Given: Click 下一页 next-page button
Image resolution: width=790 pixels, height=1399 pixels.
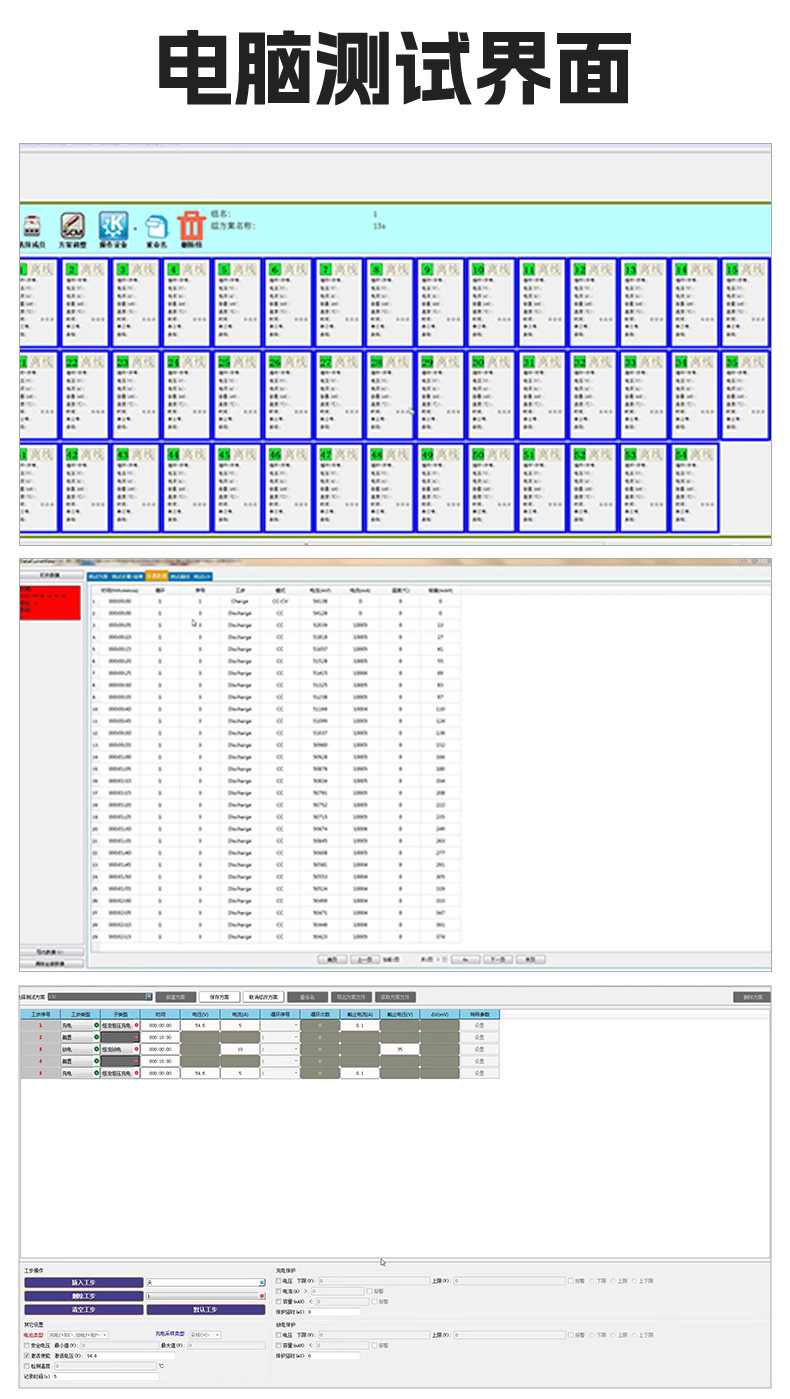Looking at the screenshot, I should point(498,960).
